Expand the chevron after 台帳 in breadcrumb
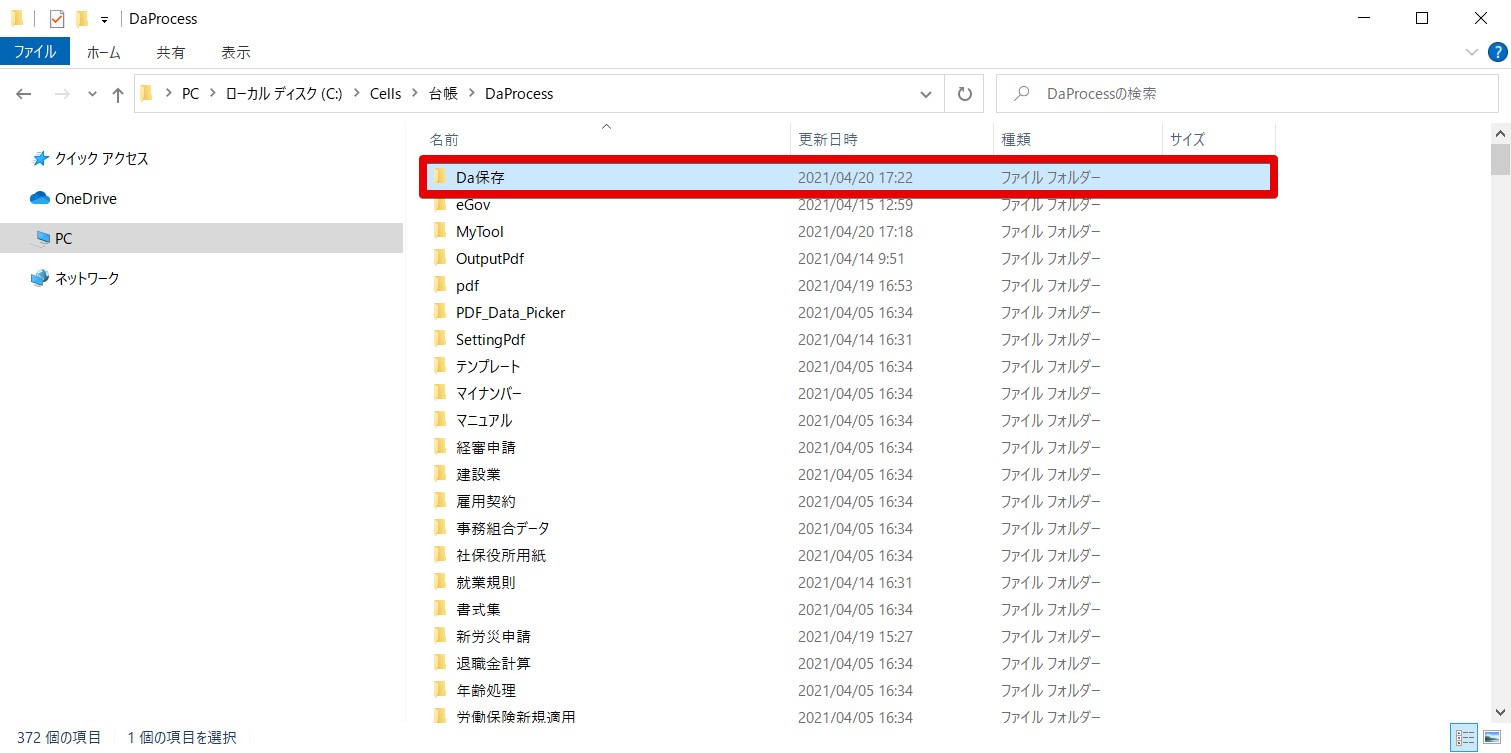The height and width of the screenshot is (753, 1511). point(471,94)
